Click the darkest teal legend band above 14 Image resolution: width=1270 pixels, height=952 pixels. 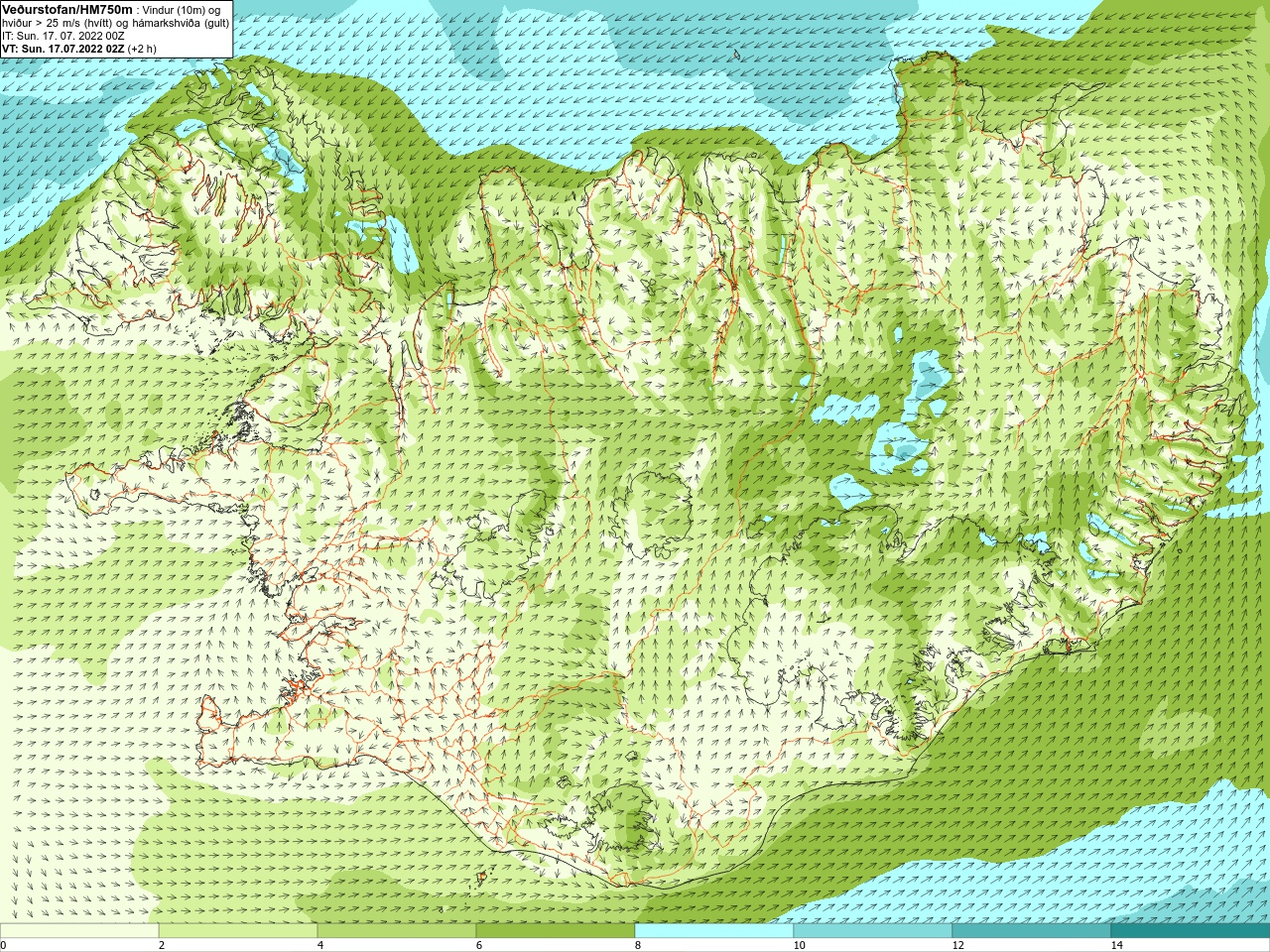tap(1191, 931)
